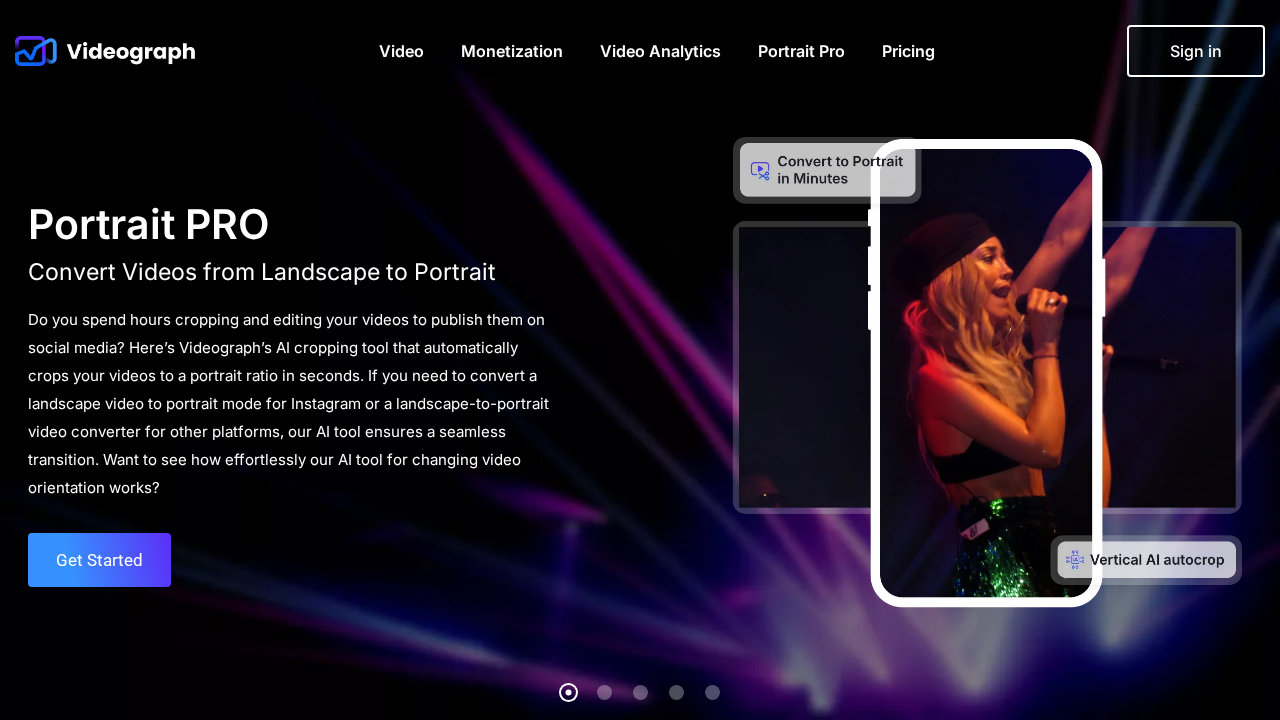Click the AI icon on Vertical AI autocrop badge
The height and width of the screenshot is (720, 1280).
(x=1074, y=560)
